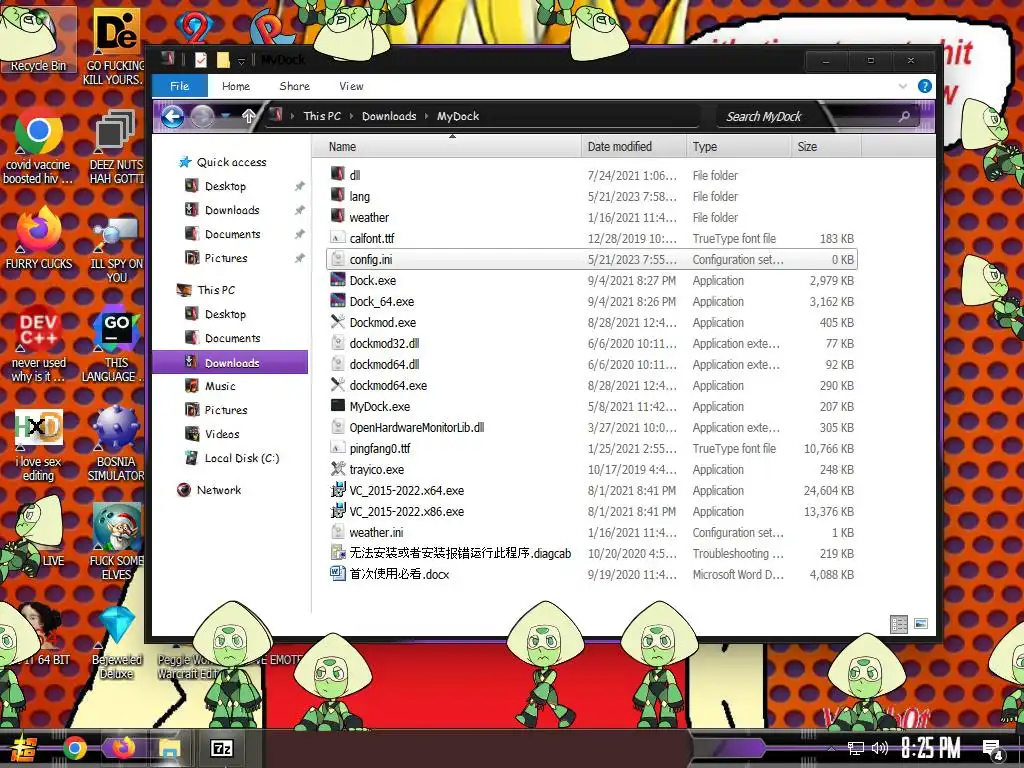The width and height of the screenshot is (1024, 768).
Task: Select Bejeweled Deluxe desktop shortcut
Action: point(116,643)
